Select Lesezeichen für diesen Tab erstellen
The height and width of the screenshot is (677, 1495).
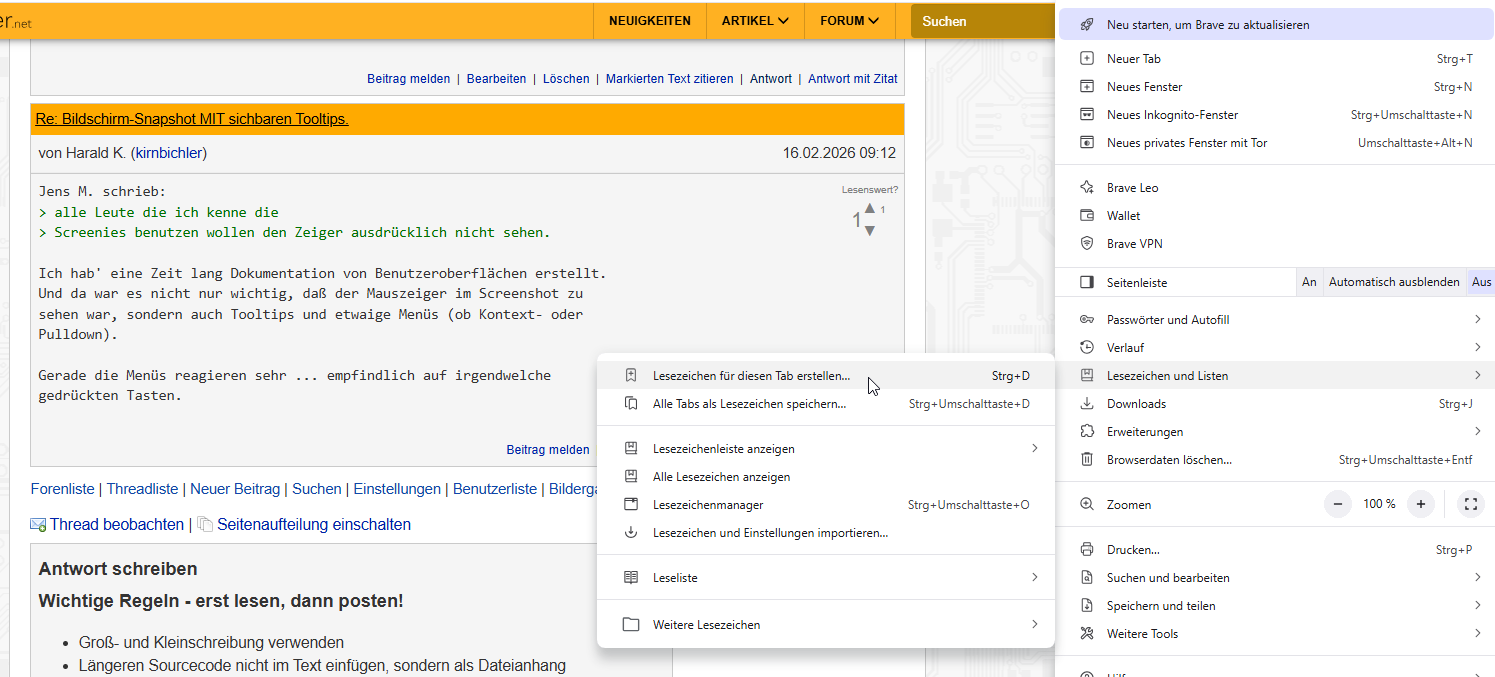click(750, 376)
